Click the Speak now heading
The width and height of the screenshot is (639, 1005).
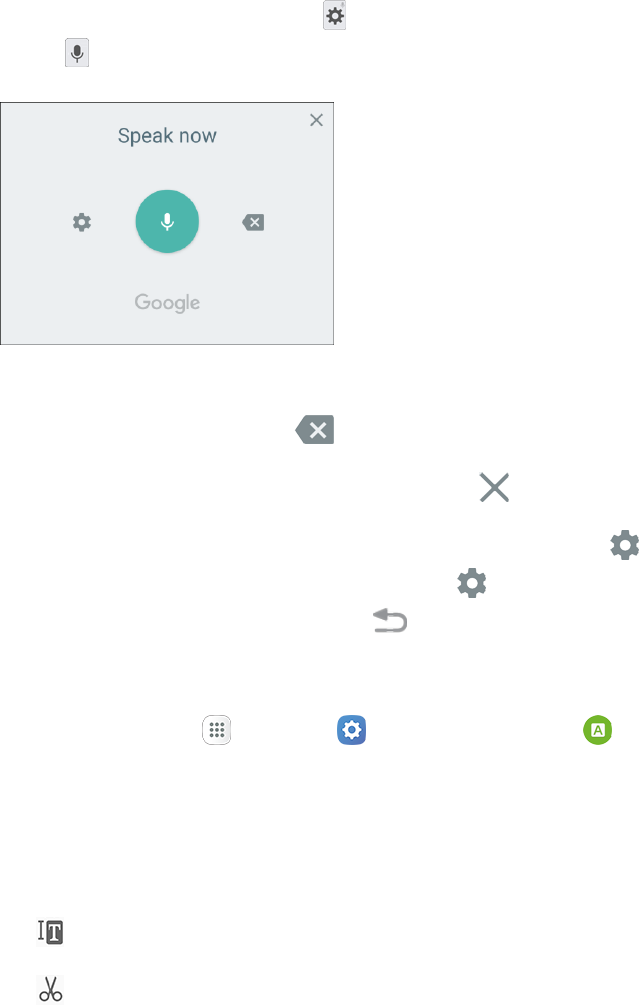[167, 136]
